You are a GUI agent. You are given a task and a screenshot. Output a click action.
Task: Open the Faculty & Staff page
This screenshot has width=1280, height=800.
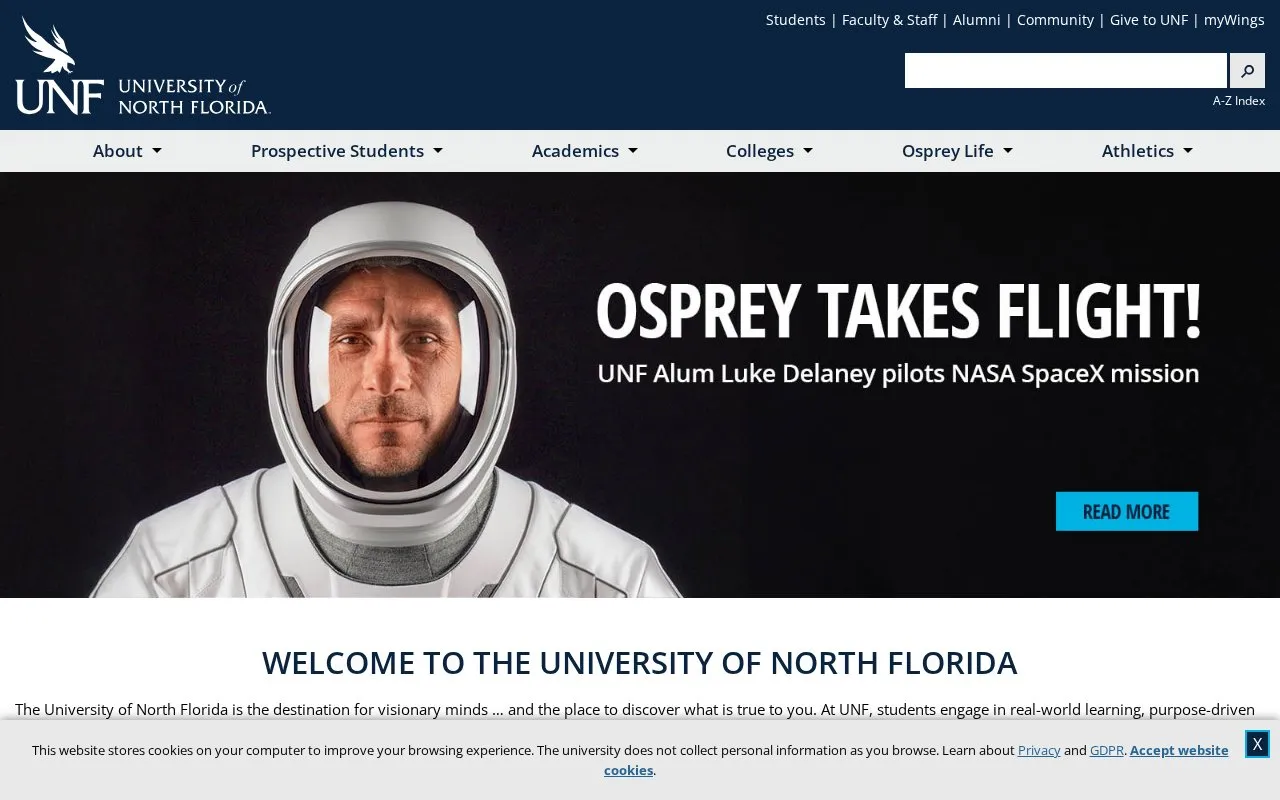pos(890,20)
